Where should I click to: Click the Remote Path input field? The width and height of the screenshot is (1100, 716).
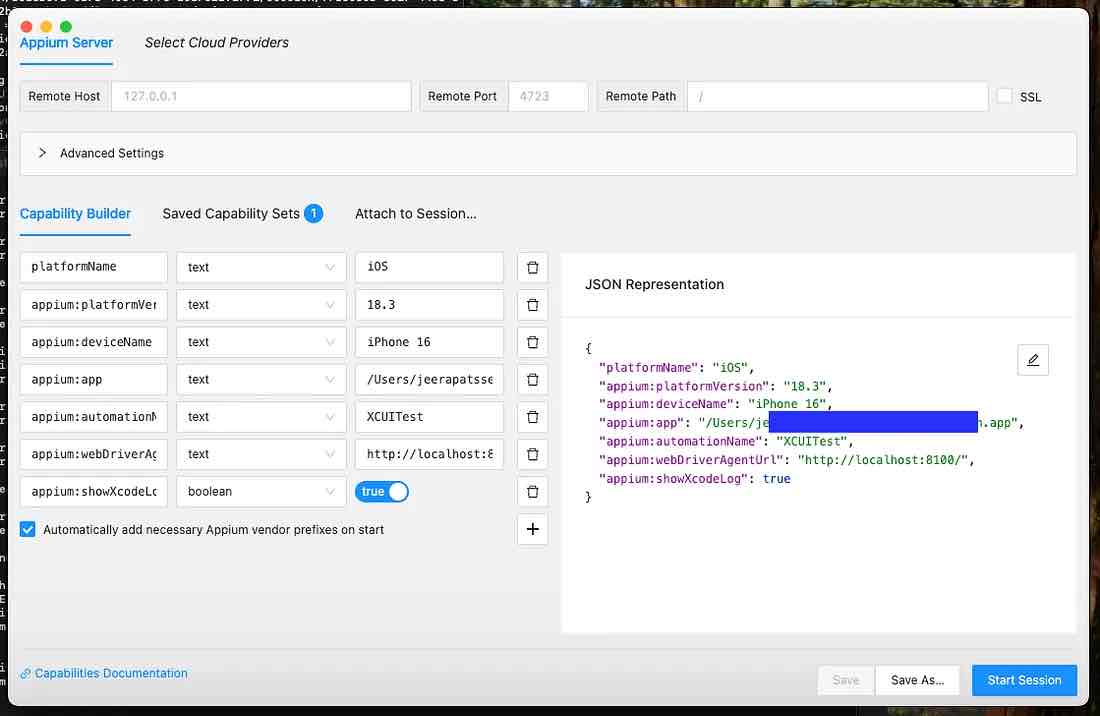pos(838,96)
